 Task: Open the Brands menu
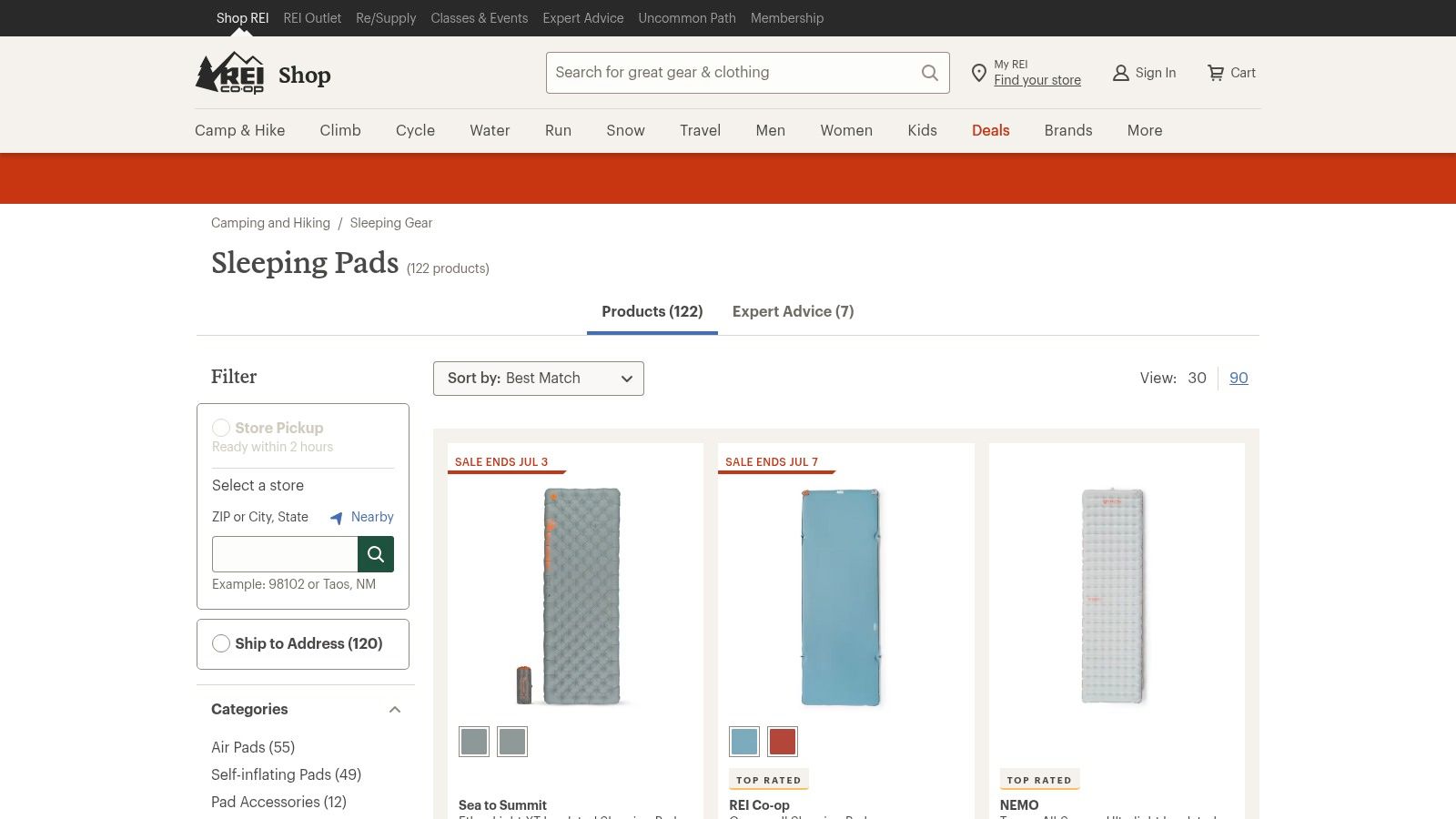(x=1068, y=130)
